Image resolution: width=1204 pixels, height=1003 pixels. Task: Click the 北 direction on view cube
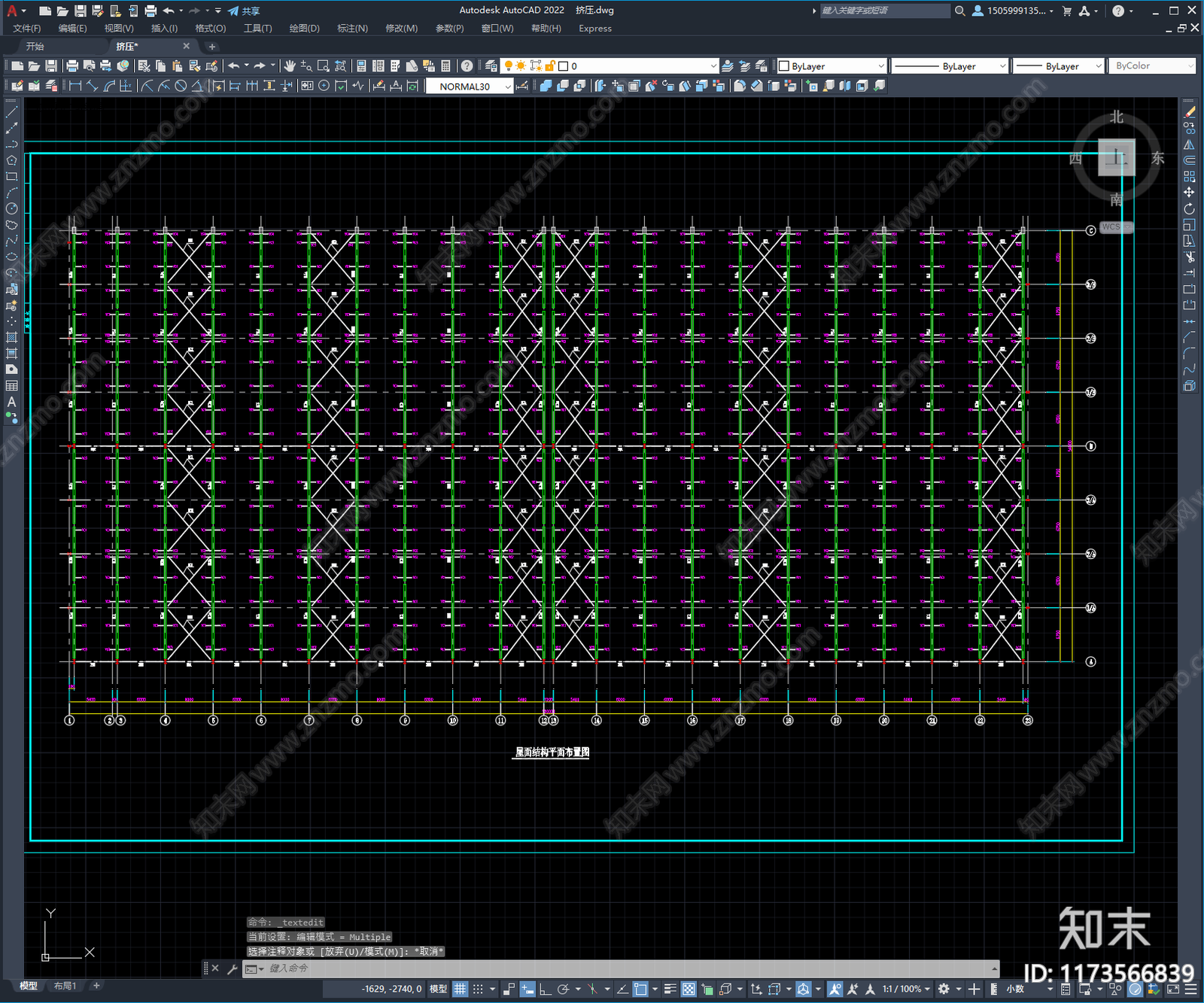click(x=1117, y=117)
